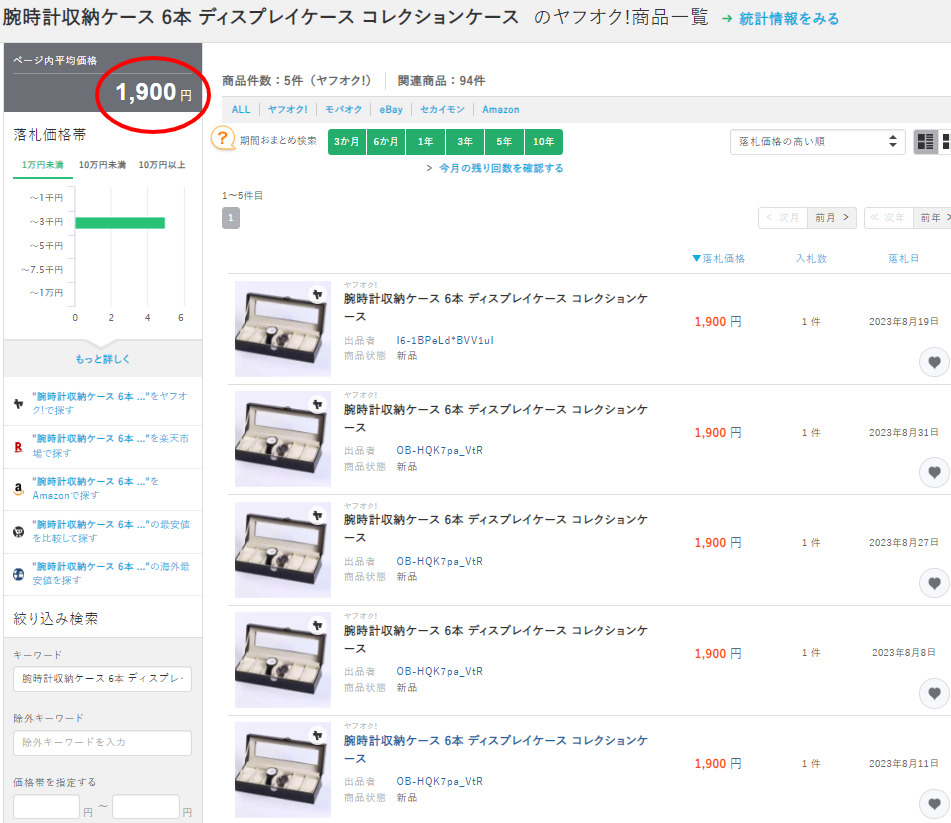Open the first watch case thumbnail
Screen dimensions: 951x823
coord(282,328)
